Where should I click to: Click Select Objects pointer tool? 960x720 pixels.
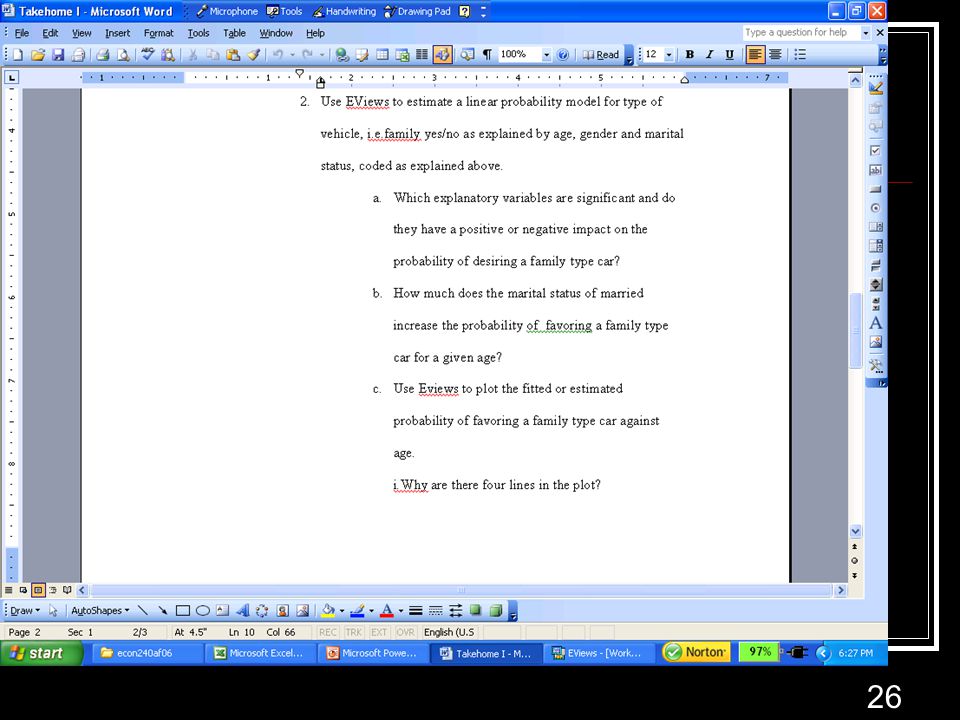[x=53, y=610]
